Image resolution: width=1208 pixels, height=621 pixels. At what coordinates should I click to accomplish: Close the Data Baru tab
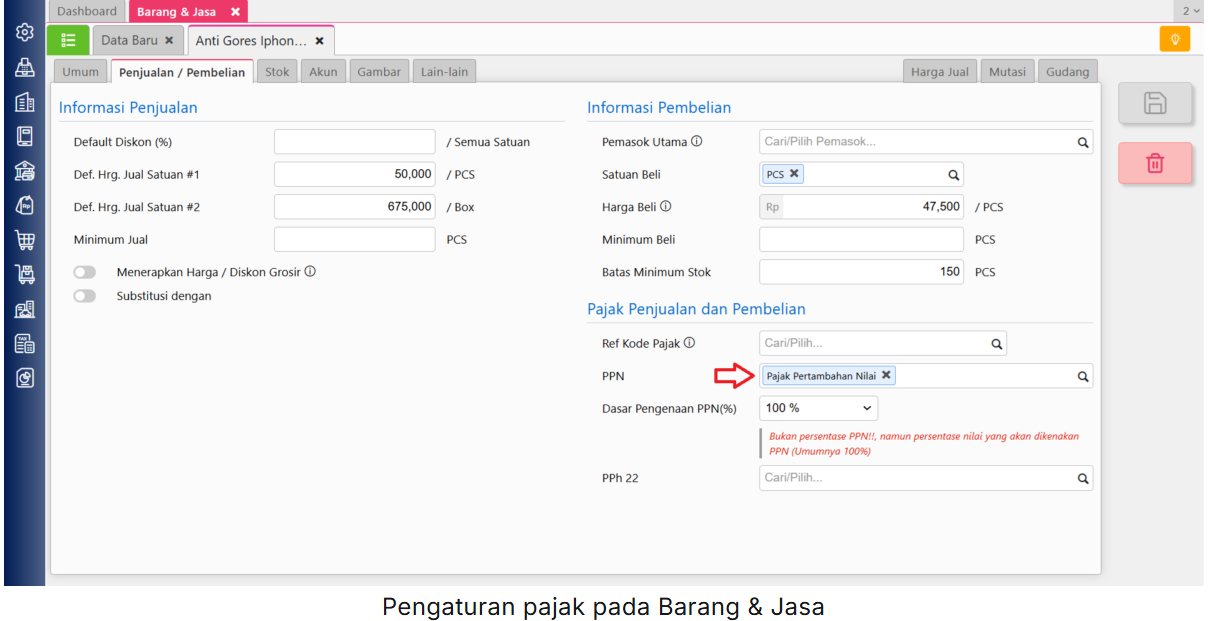click(x=169, y=41)
